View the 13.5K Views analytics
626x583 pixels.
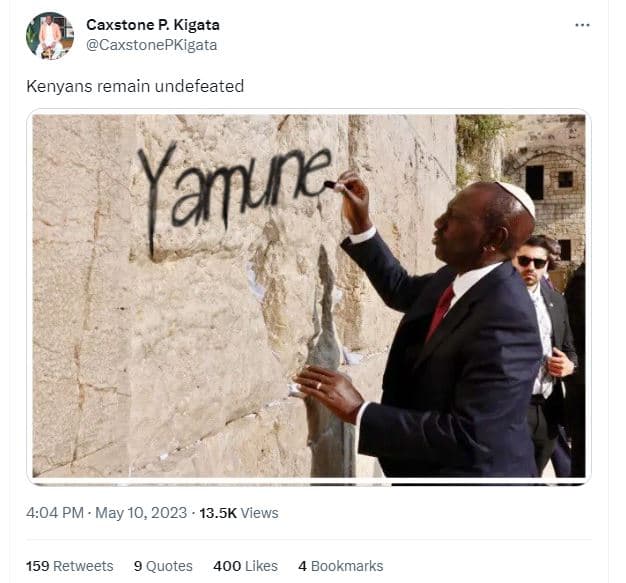[x=239, y=513]
